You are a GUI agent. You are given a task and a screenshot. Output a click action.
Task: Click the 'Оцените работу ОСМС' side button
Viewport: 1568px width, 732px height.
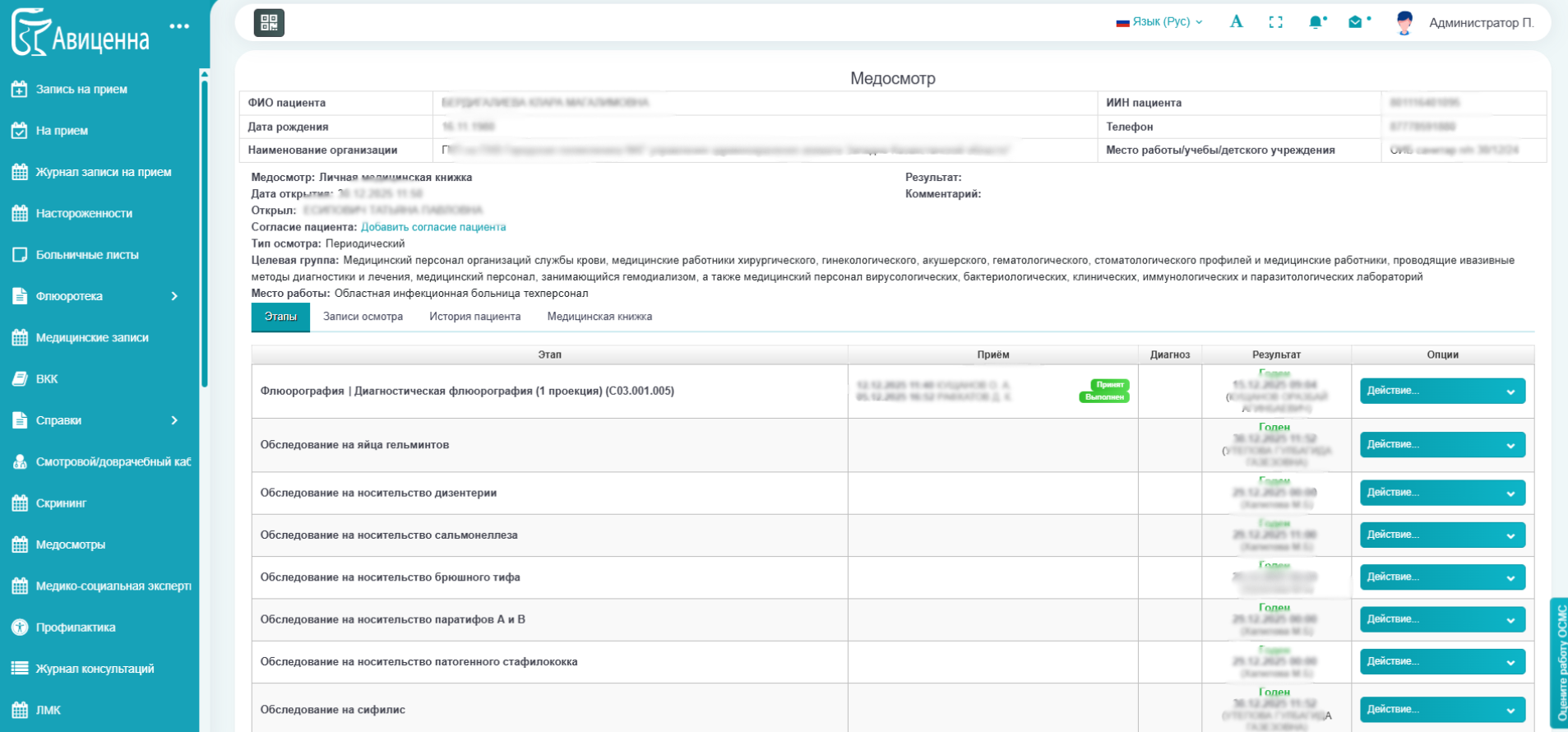pos(1560,662)
